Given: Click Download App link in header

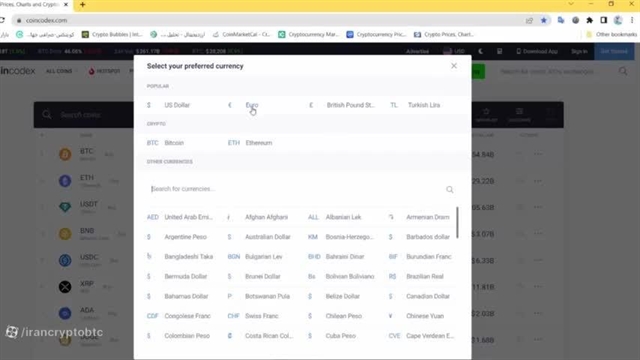Looking at the screenshot, I should (537, 51).
